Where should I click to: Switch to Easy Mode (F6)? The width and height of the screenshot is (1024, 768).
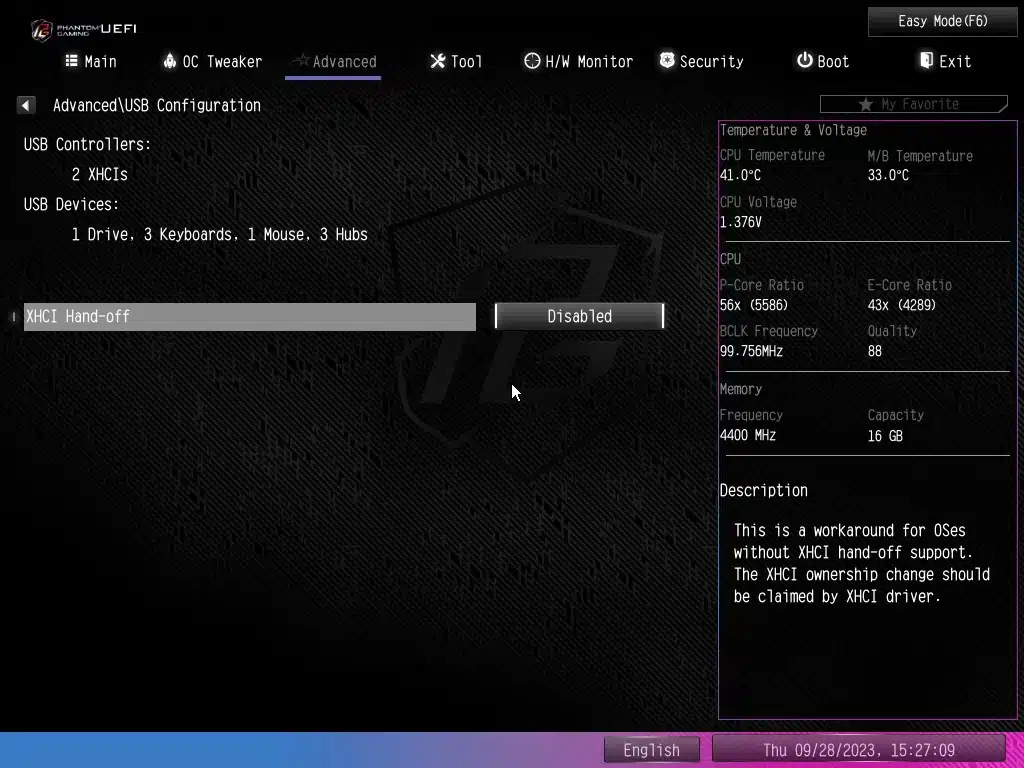coord(942,21)
